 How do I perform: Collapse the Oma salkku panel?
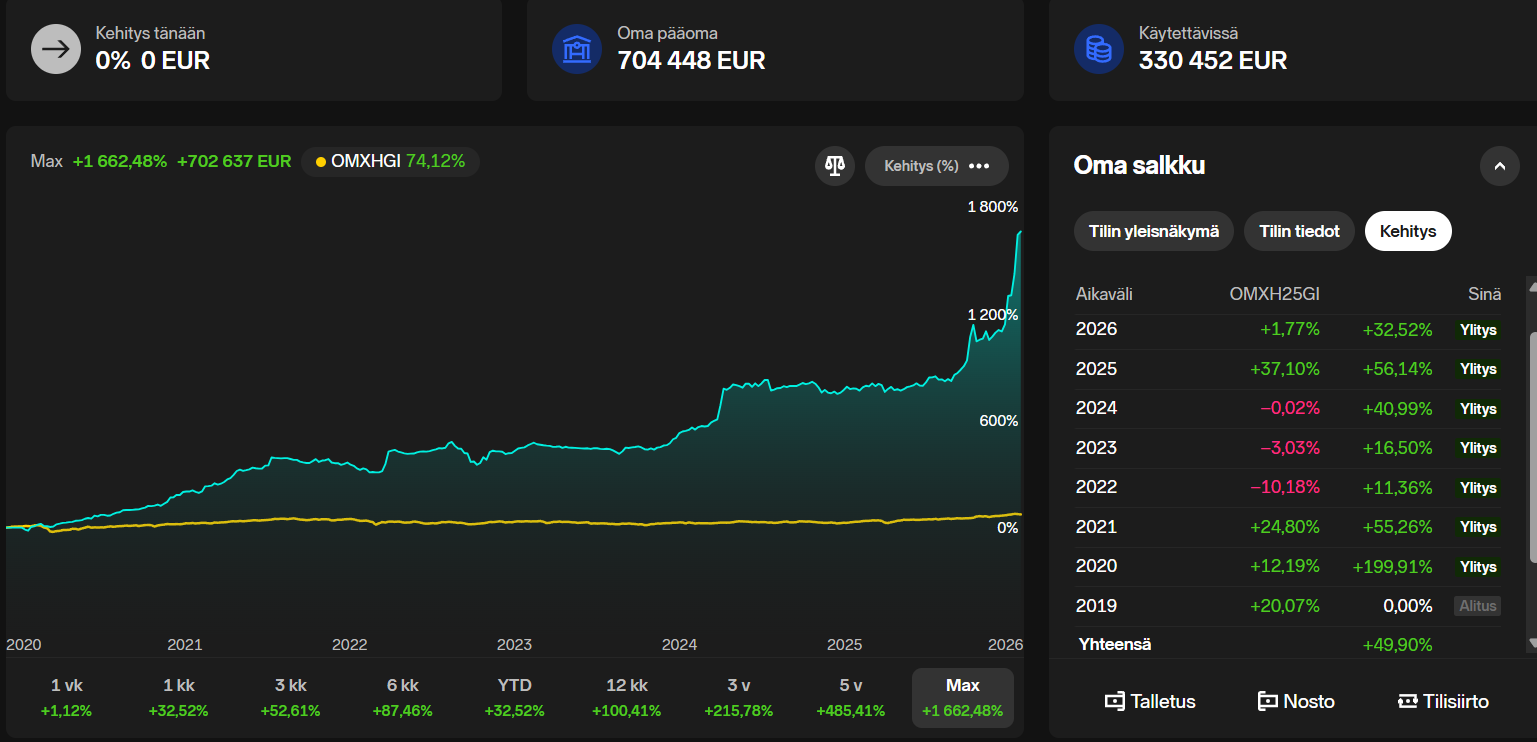coord(1499,166)
